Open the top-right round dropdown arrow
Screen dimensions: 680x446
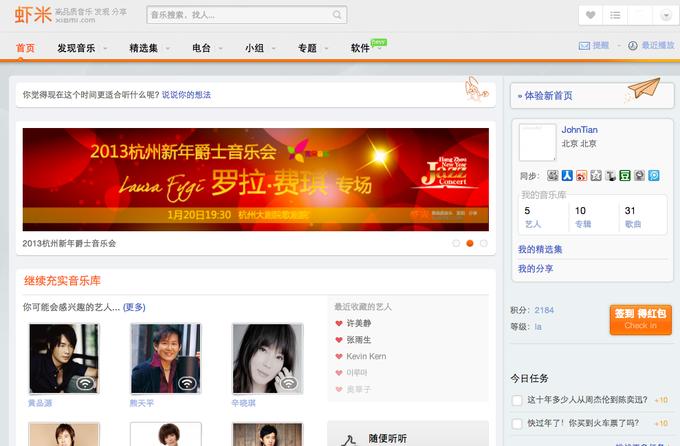[x=666, y=16]
